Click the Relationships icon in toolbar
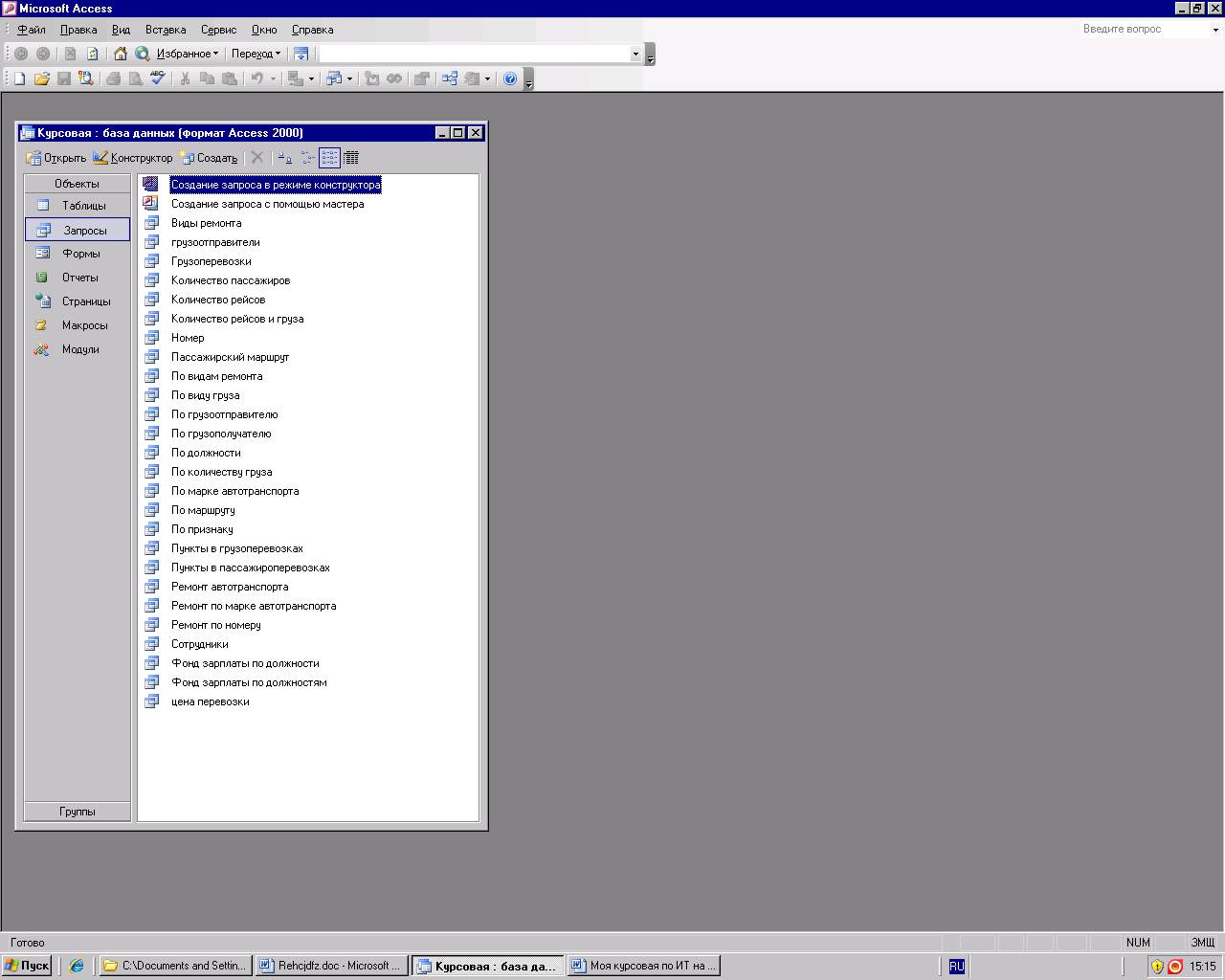 pyautogui.click(x=449, y=78)
